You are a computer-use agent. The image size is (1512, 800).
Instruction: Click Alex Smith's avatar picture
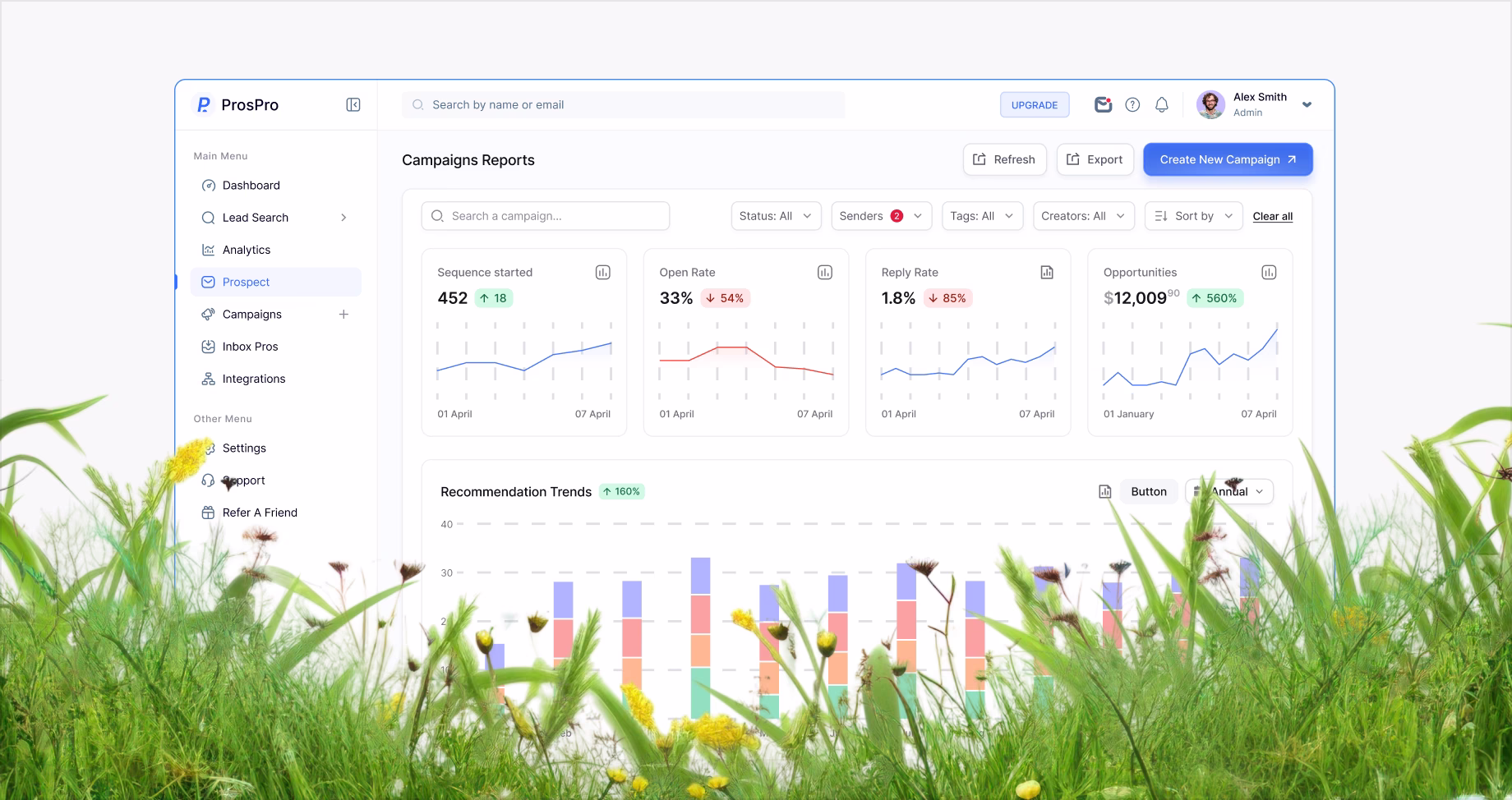click(x=1210, y=104)
